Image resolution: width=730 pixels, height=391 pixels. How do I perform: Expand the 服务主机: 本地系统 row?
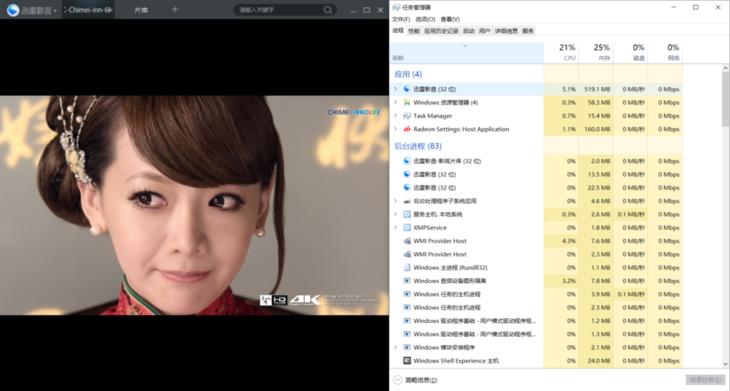[x=396, y=214]
